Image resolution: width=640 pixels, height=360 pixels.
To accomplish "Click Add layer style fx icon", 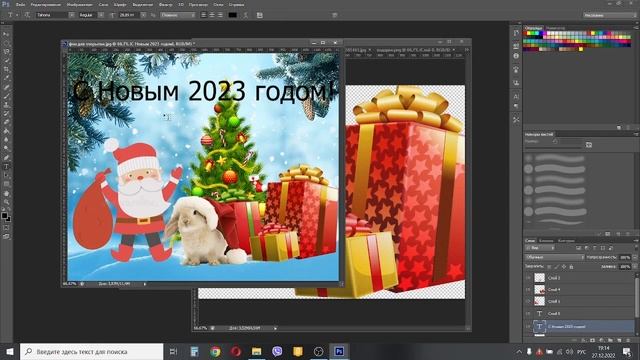I will click(584, 340).
